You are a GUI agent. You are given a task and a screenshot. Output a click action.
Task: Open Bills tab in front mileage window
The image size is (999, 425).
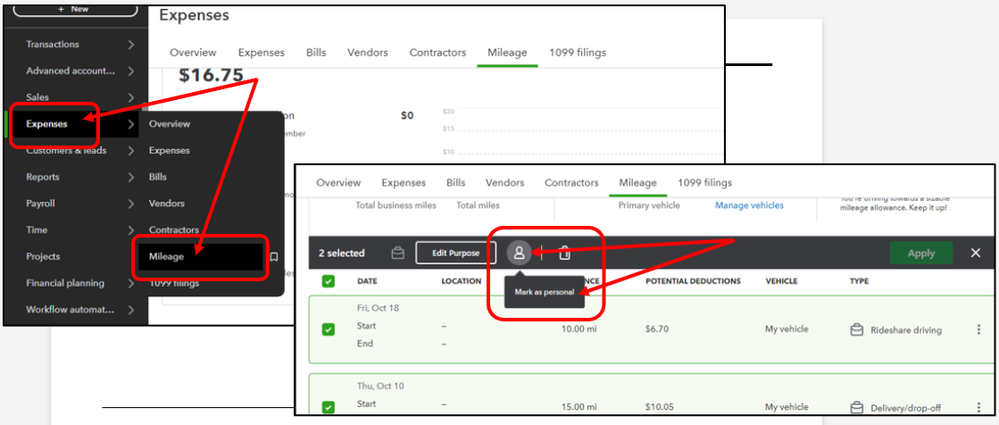click(x=456, y=183)
